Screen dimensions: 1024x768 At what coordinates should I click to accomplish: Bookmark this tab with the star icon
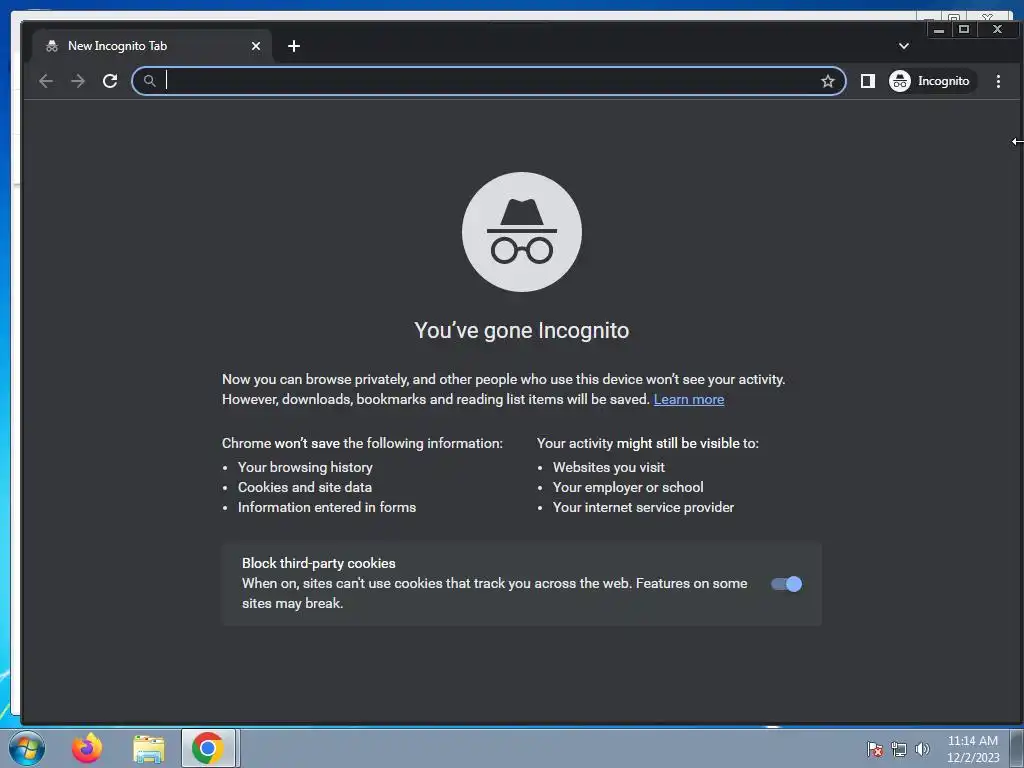pos(827,81)
